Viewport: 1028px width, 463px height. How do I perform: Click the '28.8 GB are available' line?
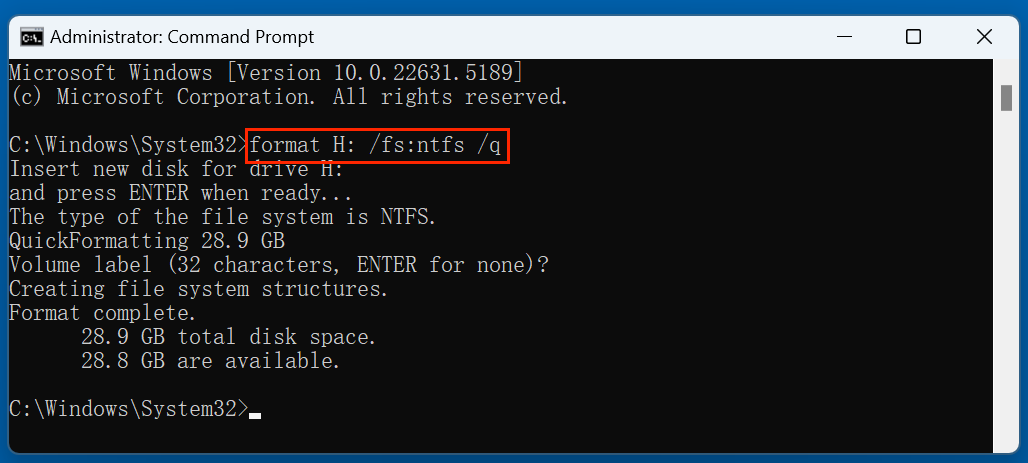[x=211, y=361]
